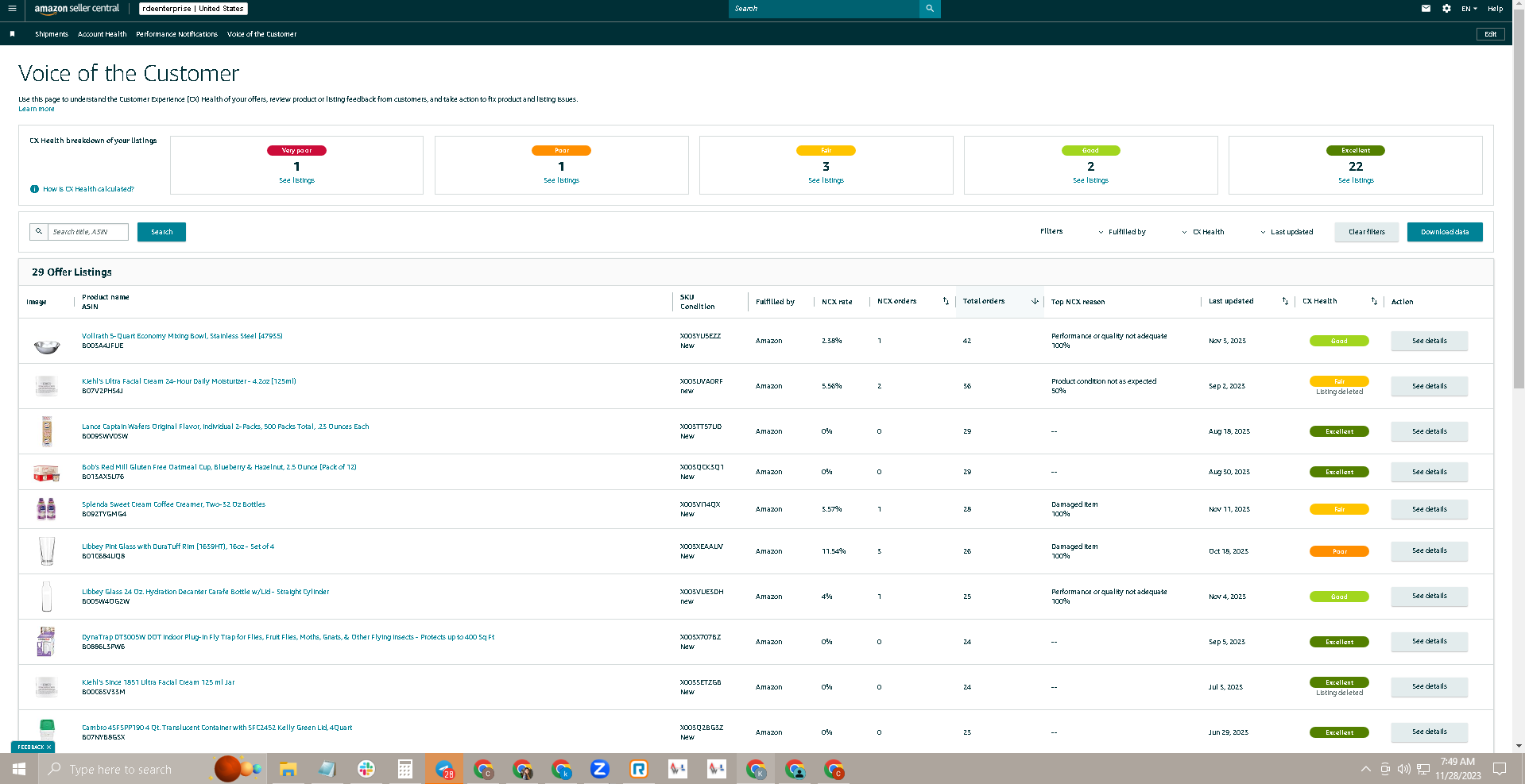
Task: Open the settings gear icon
Action: [x=1446, y=9]
